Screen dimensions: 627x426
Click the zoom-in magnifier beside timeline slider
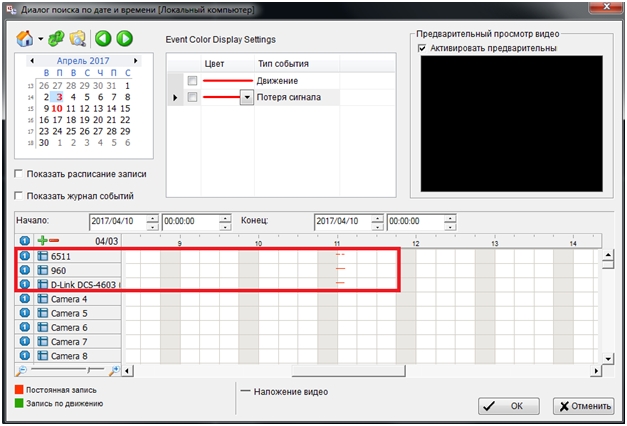click(x=115, y=371)
